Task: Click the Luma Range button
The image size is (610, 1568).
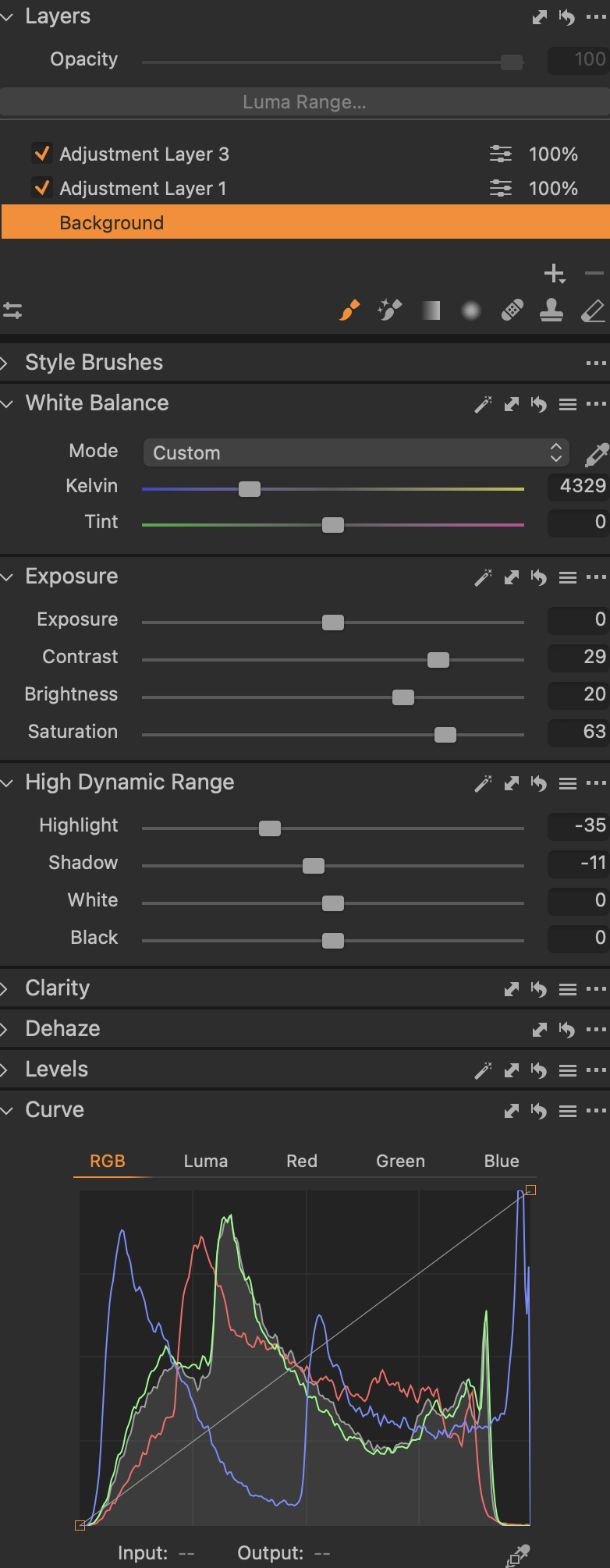Action: click(304, 102)
